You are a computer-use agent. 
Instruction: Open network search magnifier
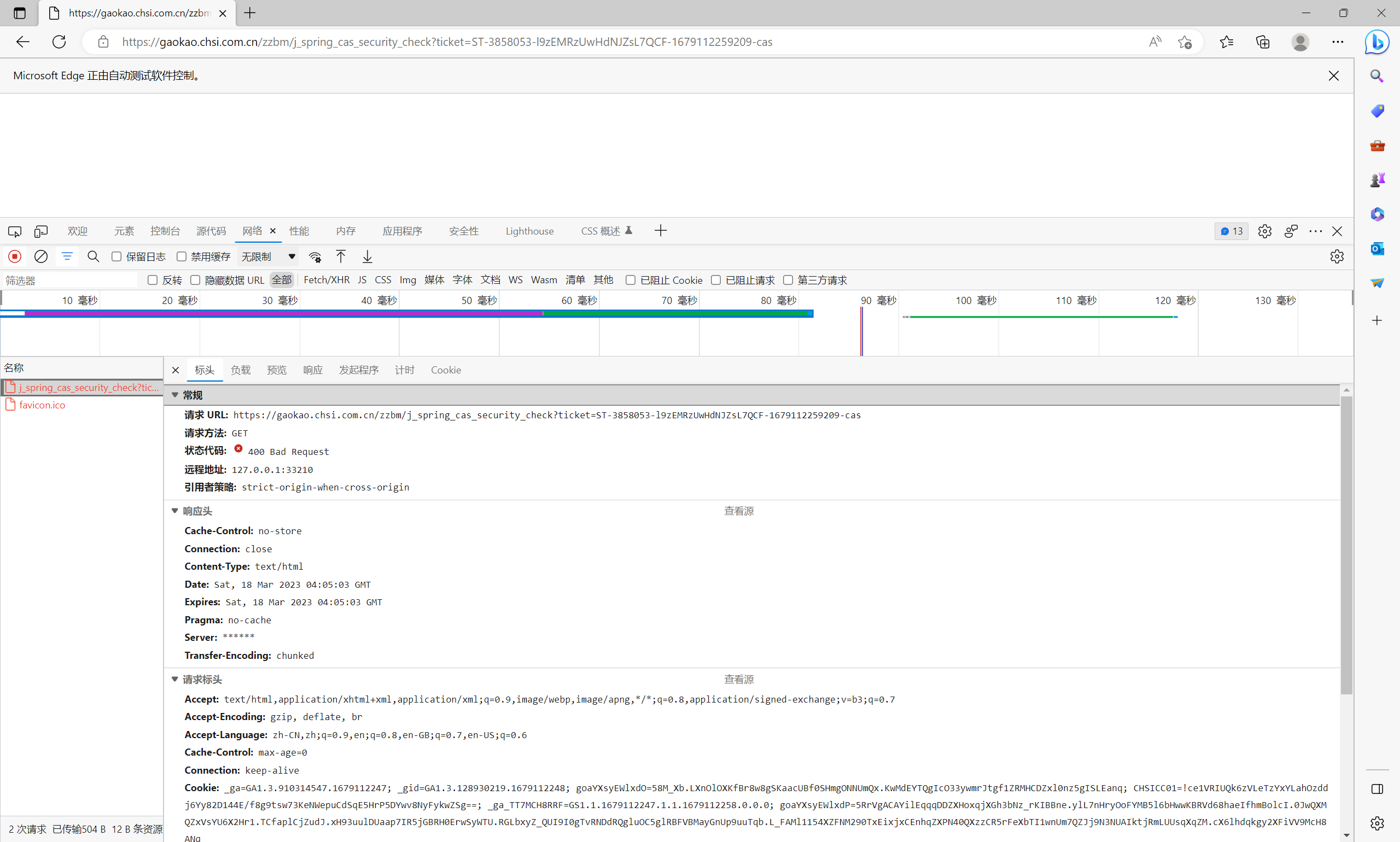coord(94,256)
